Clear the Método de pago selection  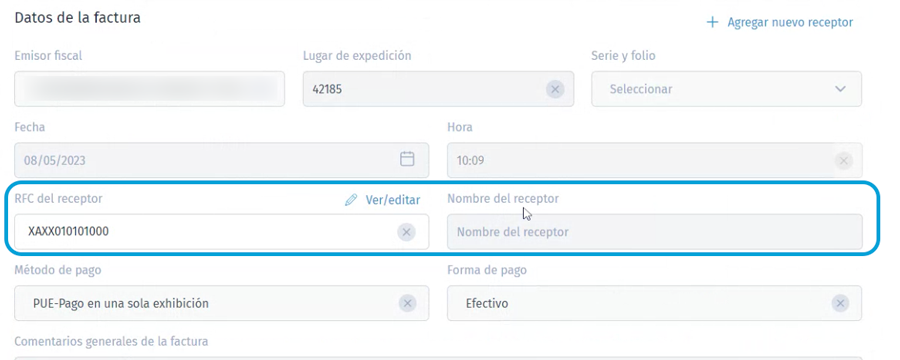[408, 303]
